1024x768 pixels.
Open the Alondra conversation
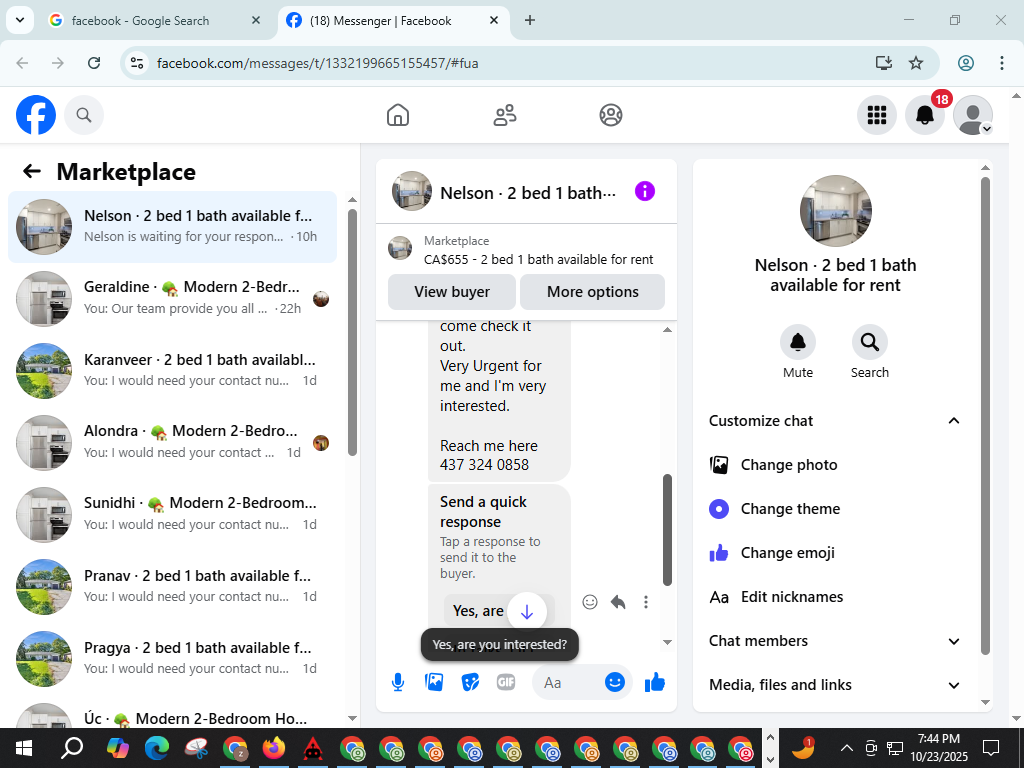click(172, 442)
